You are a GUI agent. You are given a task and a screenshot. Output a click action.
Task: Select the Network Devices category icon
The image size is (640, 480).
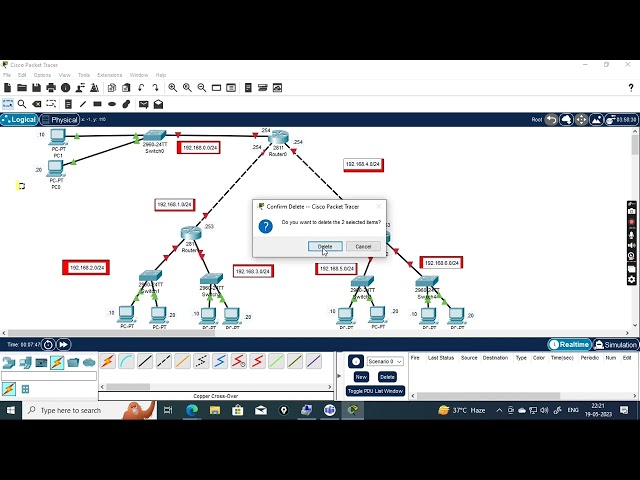9,362
